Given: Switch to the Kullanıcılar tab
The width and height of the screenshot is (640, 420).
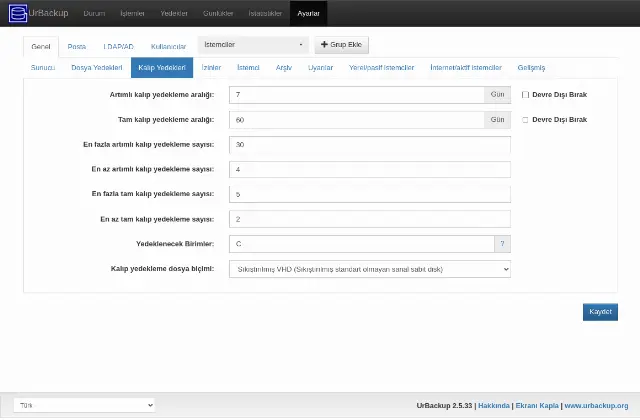Looking at the screenshot, I should click(x=168, y=47).
